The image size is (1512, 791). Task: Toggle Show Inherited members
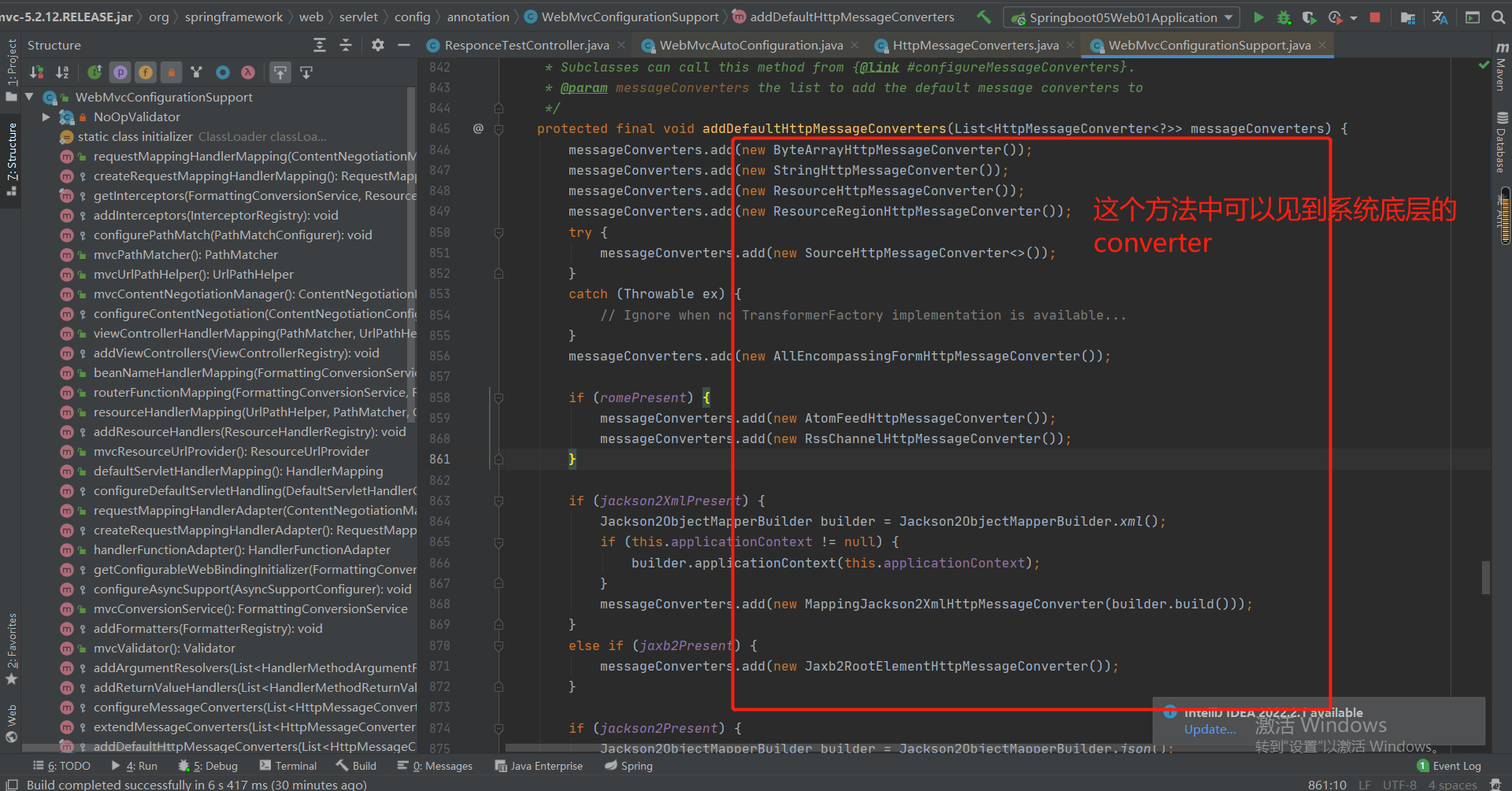click(94, 72)
